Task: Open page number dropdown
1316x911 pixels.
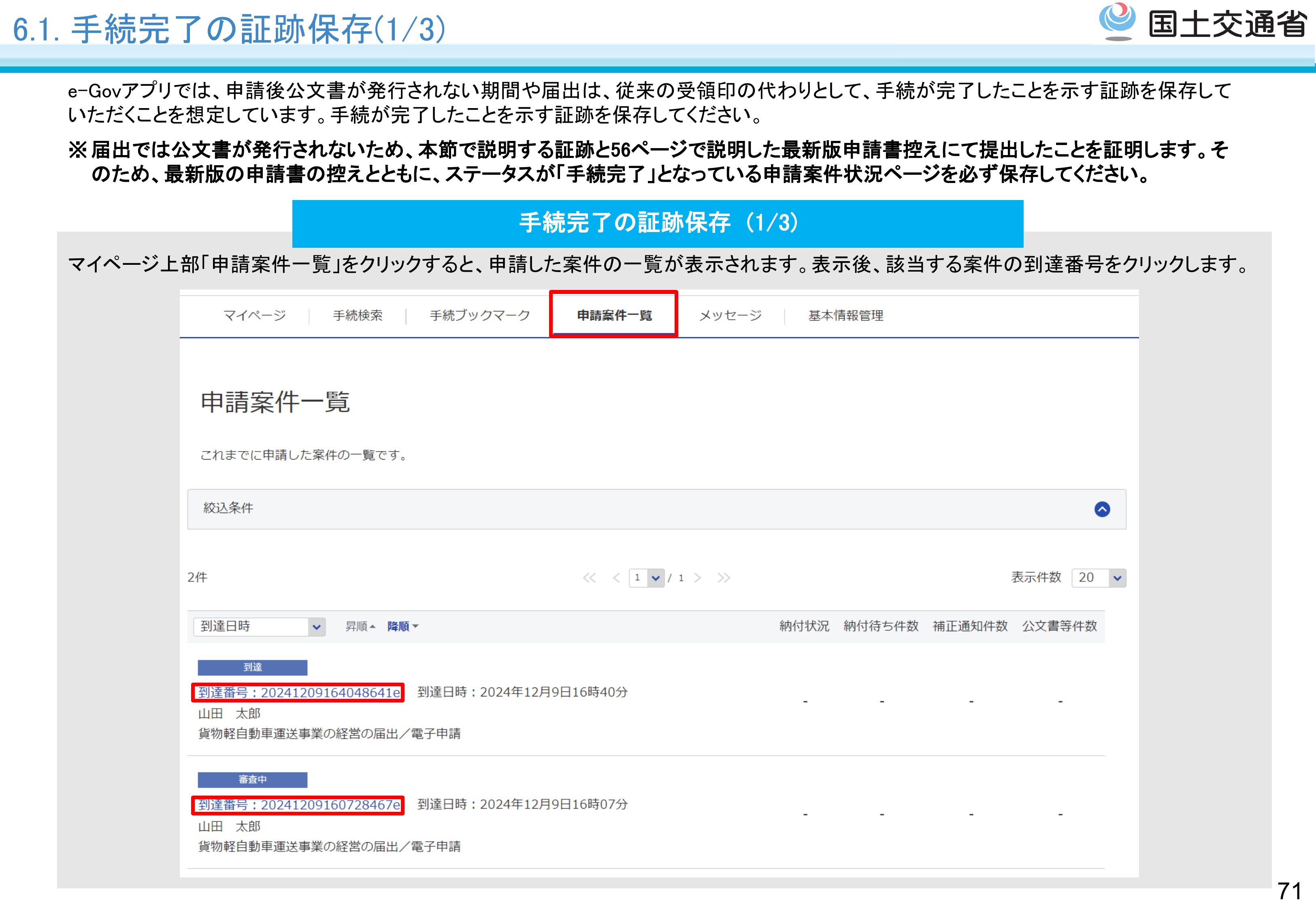Action: click(x=647, y=578)
